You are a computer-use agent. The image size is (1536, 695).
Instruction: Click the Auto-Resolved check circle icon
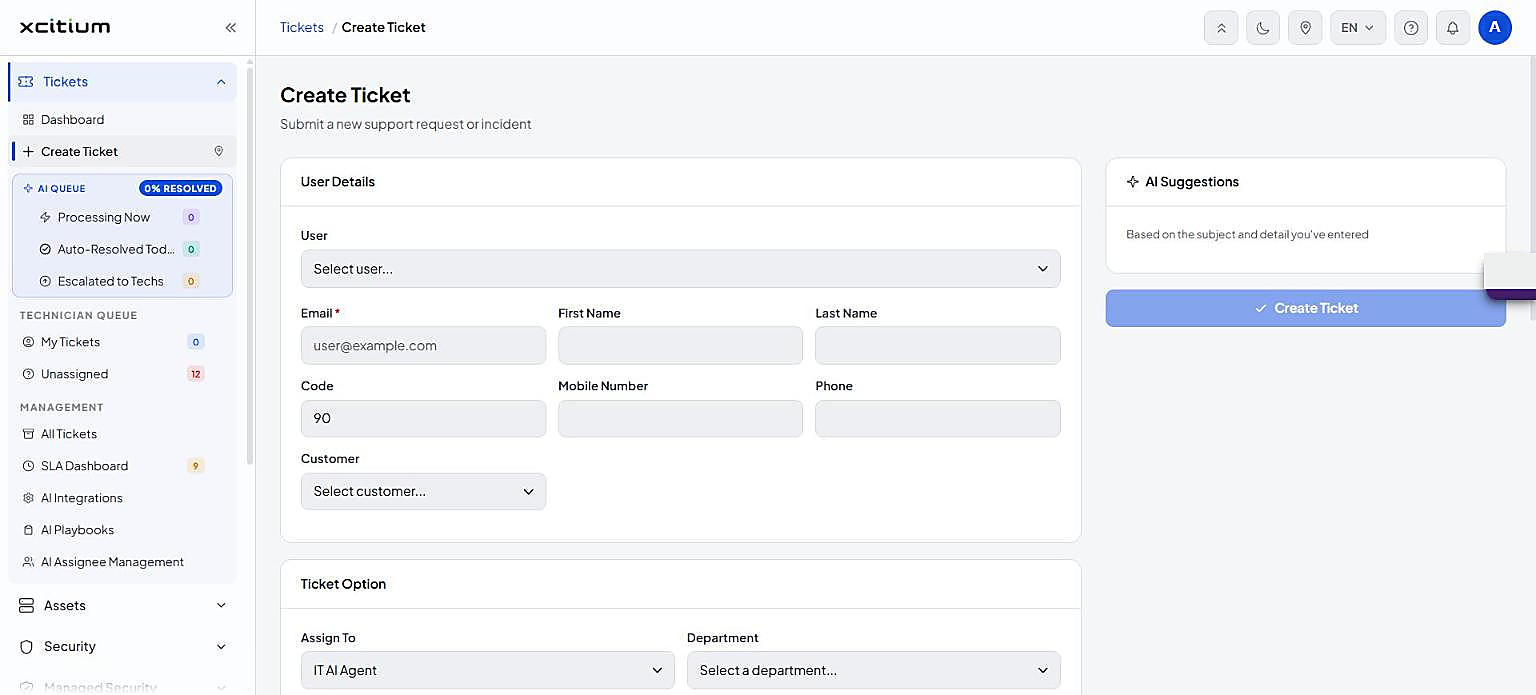pos(45,249)
